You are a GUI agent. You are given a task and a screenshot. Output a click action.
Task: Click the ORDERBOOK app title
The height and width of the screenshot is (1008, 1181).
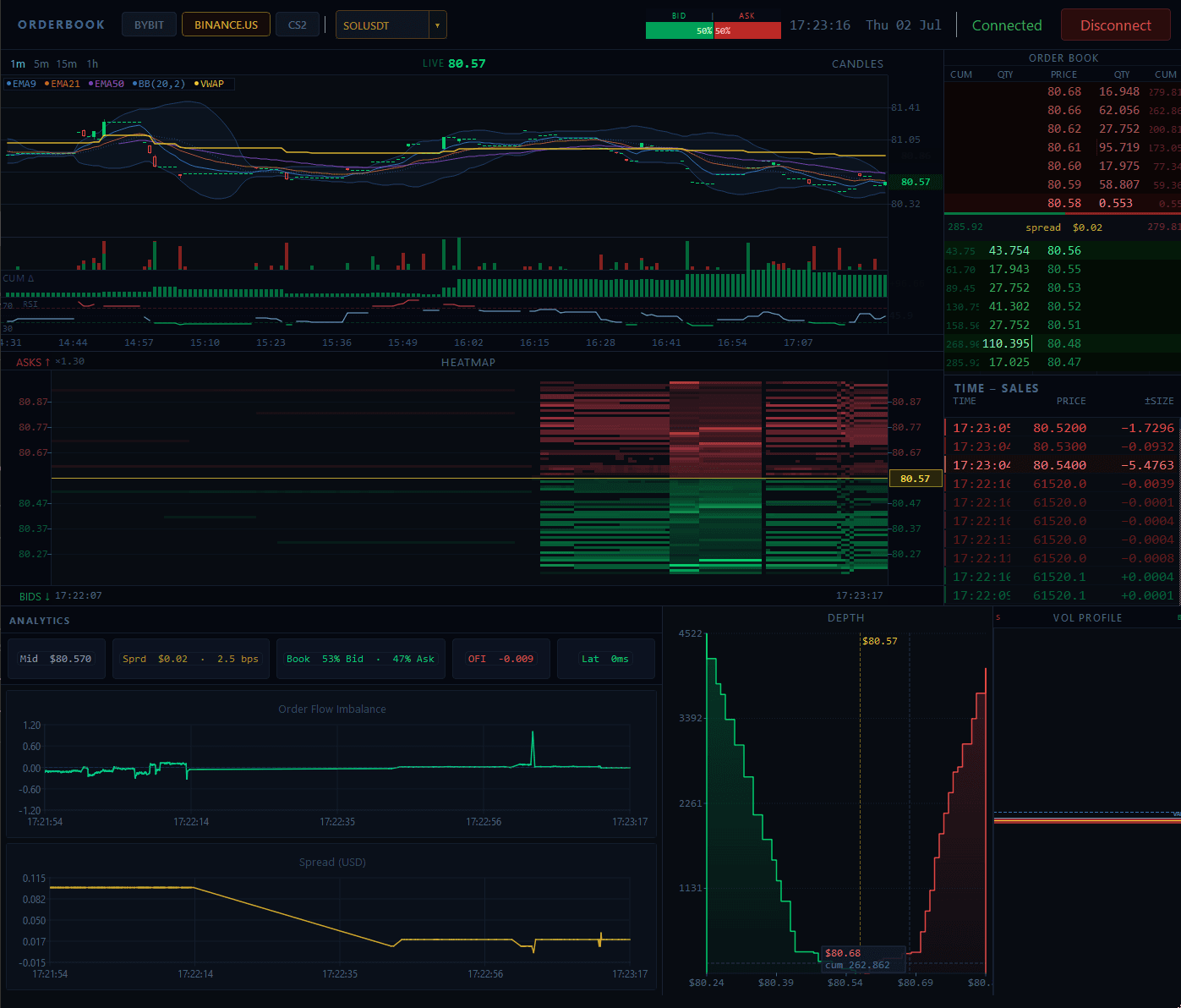(x=61, y=25)
